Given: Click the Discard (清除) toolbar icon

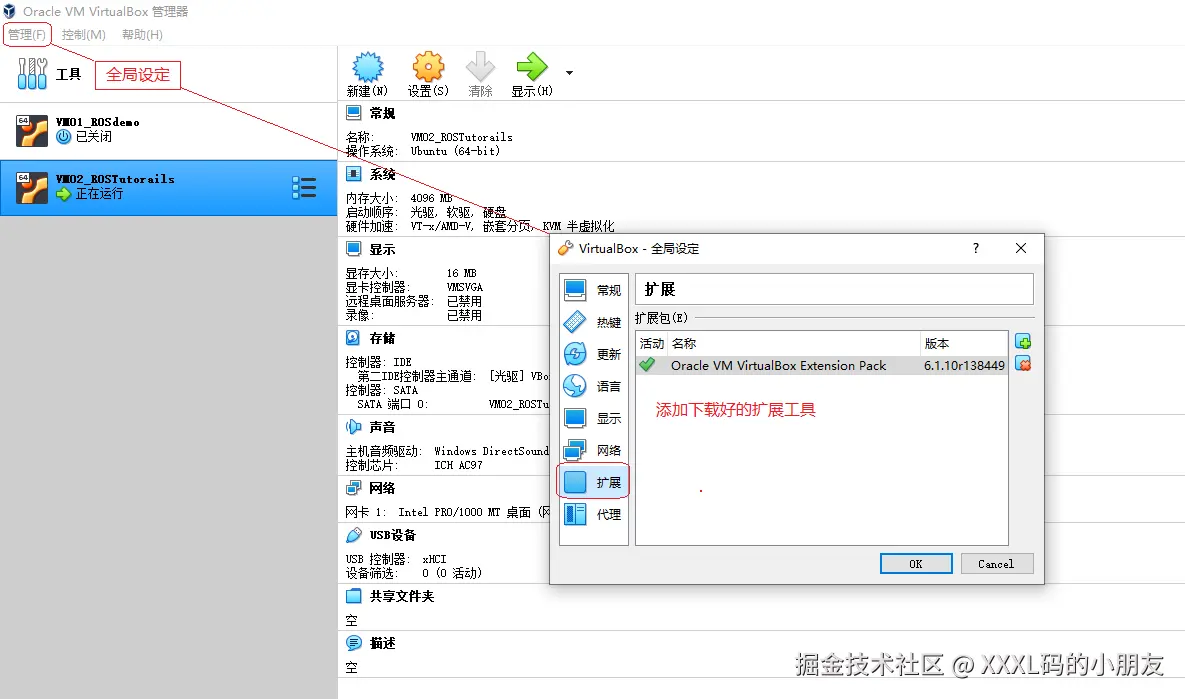Looking at the screenshot, I should (480, 67).
